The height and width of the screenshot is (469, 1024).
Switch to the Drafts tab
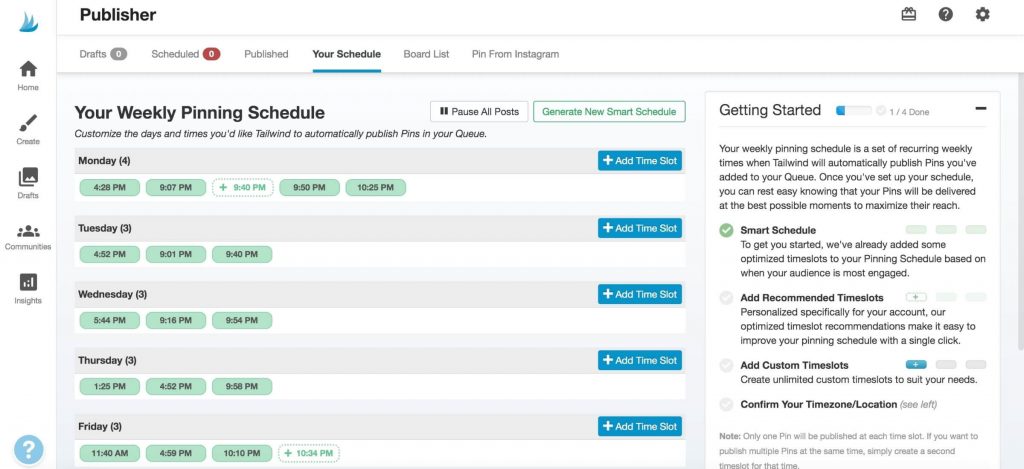(103, 54)
